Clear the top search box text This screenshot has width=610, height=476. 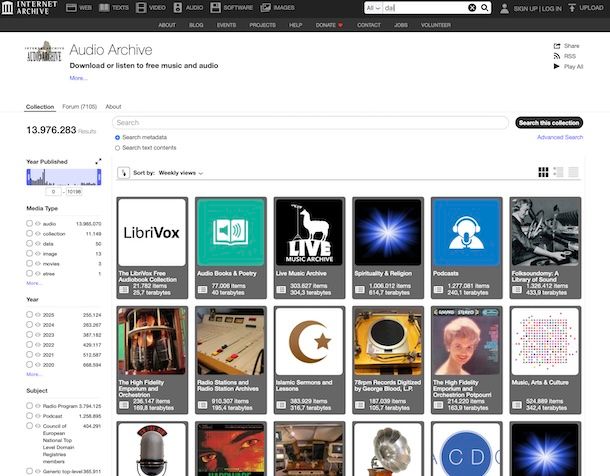(472, 7)
